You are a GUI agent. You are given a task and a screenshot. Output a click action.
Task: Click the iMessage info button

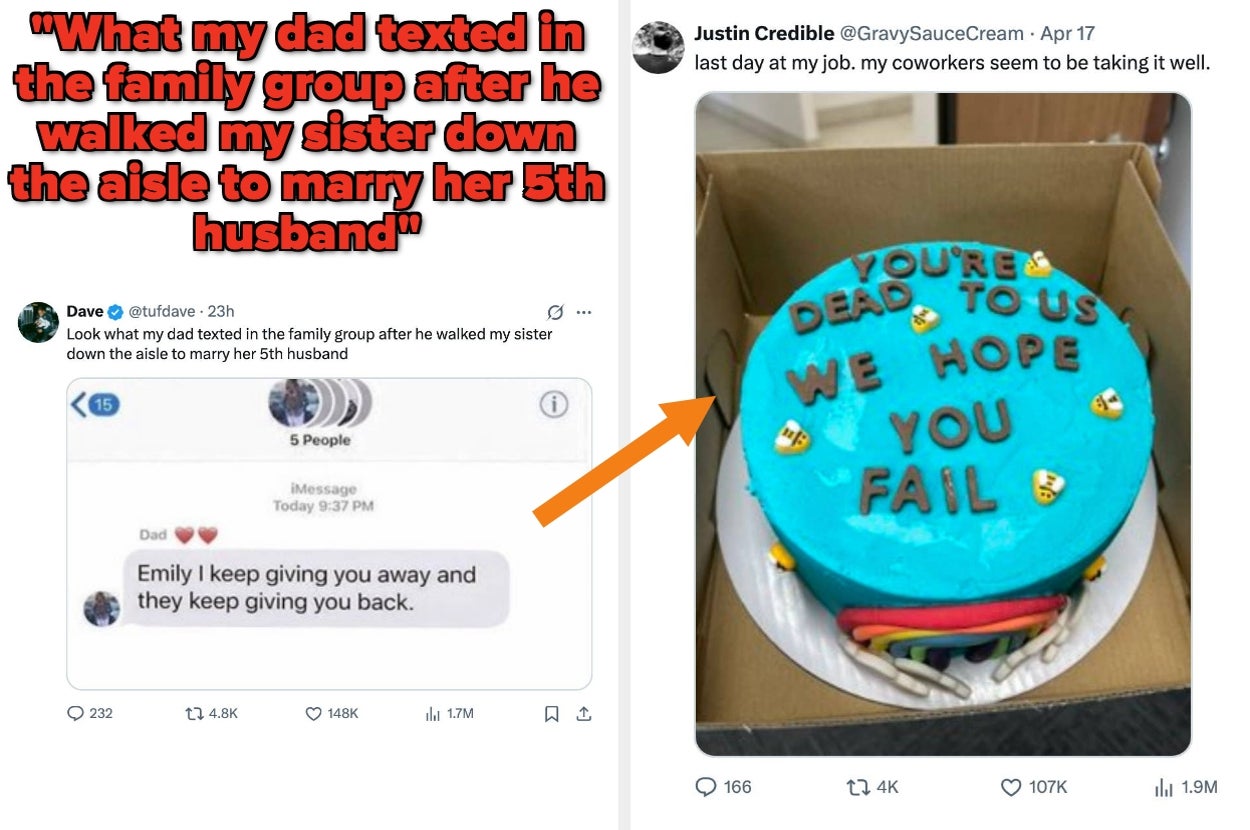coord(553,404)
